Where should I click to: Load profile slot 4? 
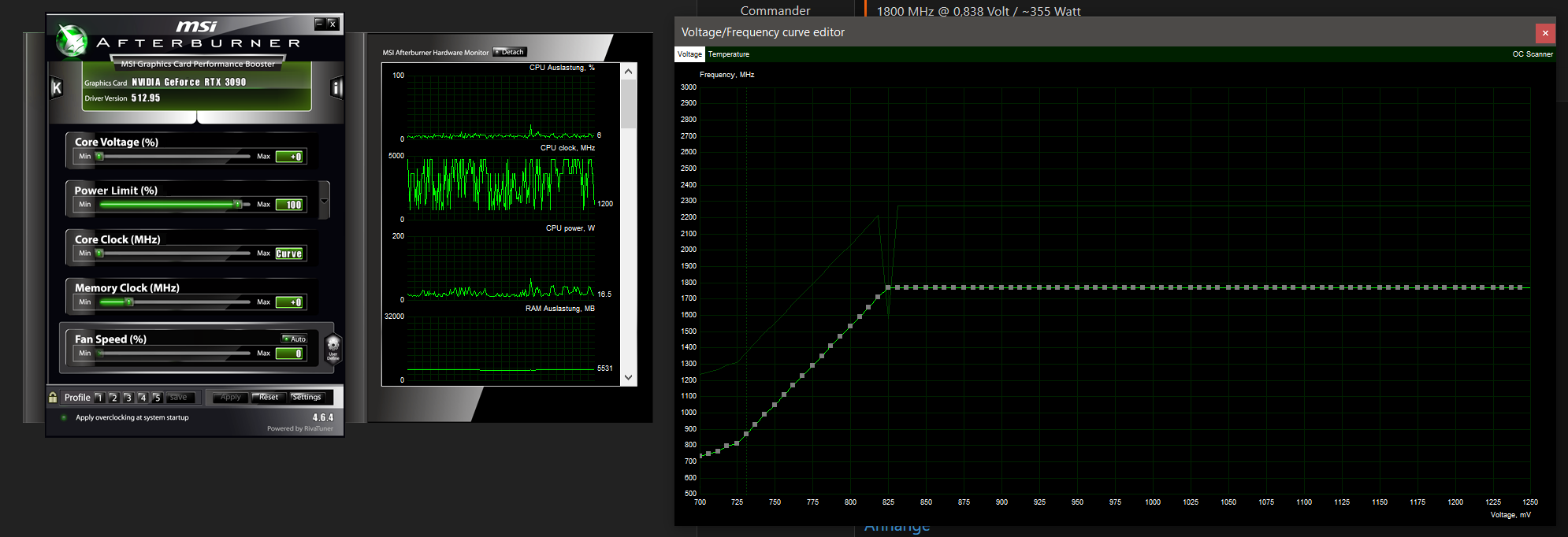143,398
